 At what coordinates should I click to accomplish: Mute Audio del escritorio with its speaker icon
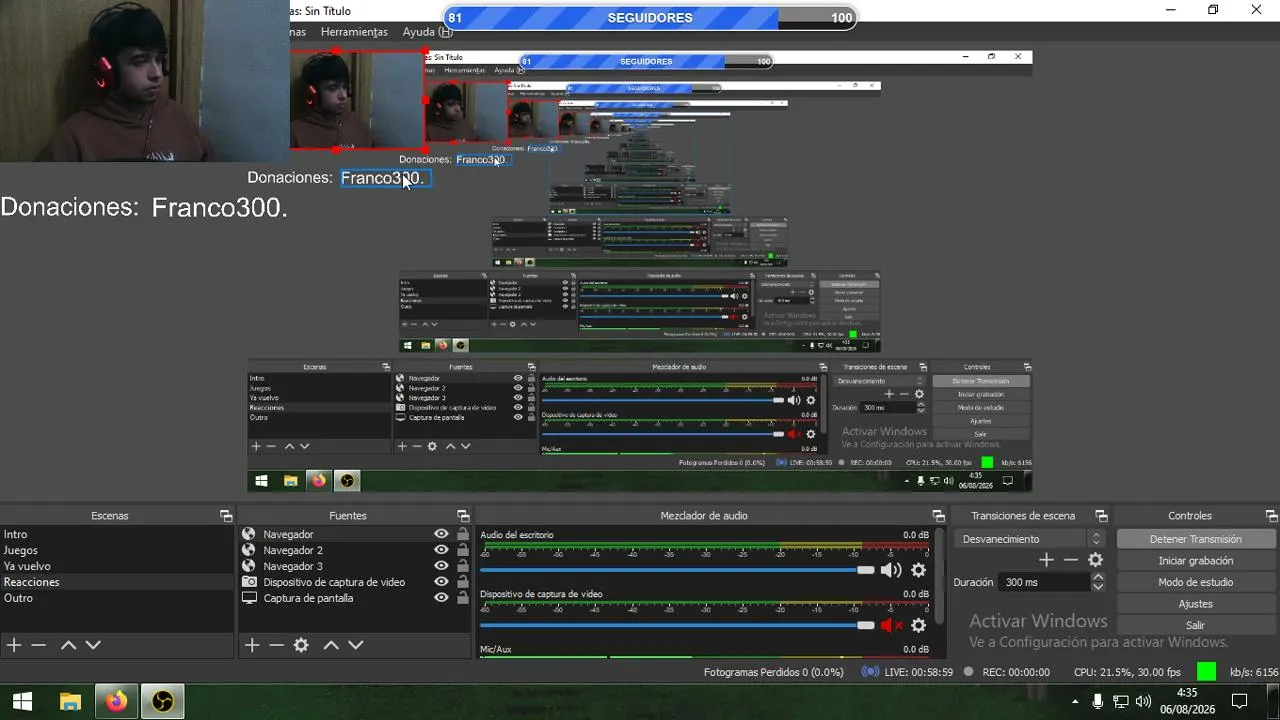coord(890,570)
